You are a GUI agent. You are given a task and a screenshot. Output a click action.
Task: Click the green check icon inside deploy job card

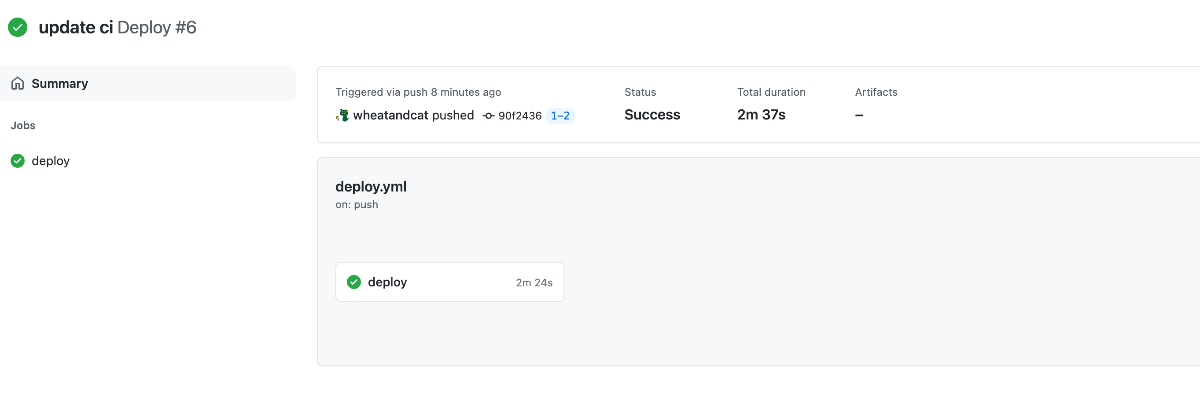(353, 282)
